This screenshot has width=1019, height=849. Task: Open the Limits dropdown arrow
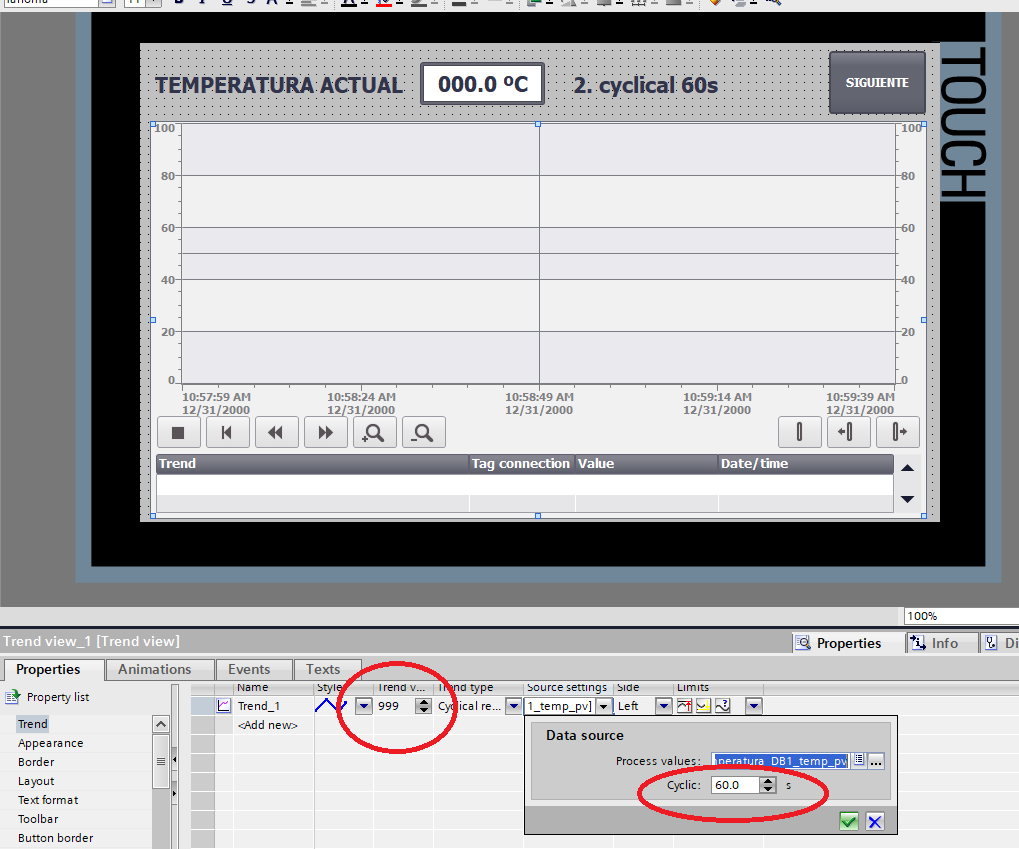[753, 706]
